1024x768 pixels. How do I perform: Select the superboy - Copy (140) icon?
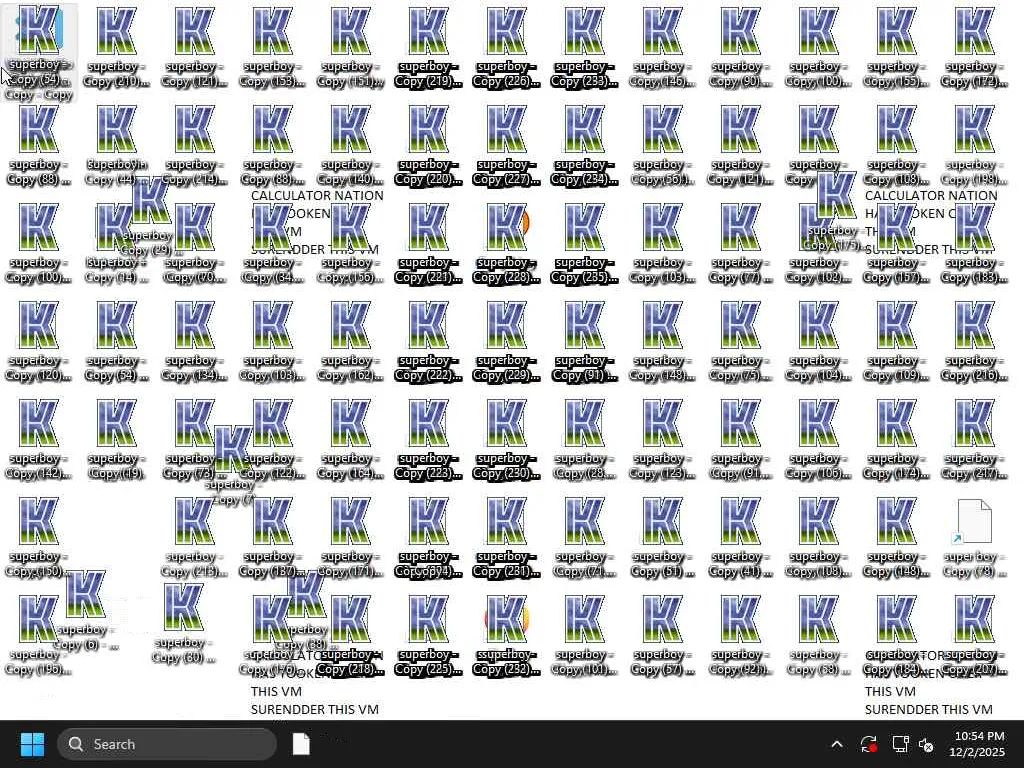click(x=351, y=145)
